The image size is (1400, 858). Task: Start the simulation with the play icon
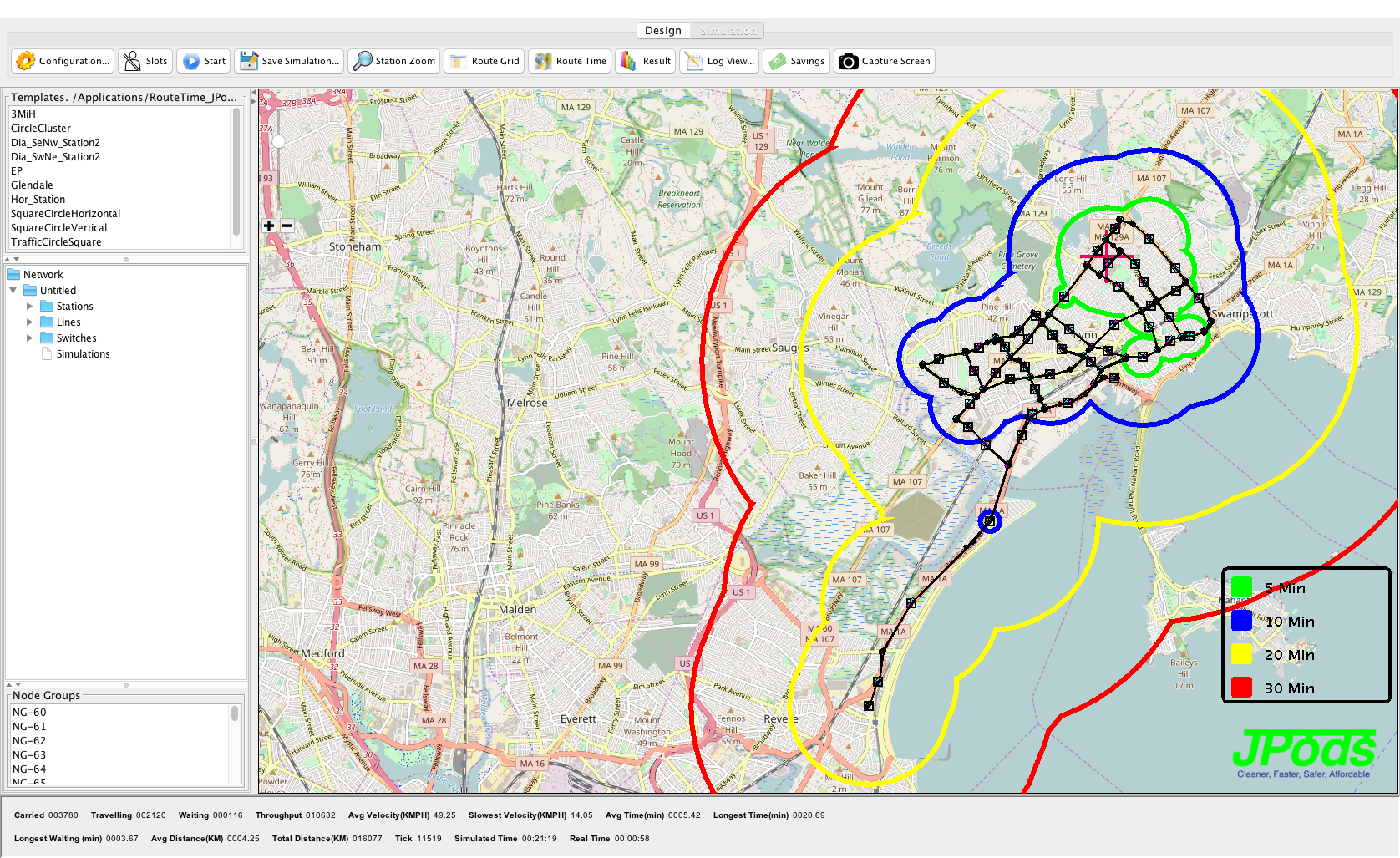click(191, 61)
